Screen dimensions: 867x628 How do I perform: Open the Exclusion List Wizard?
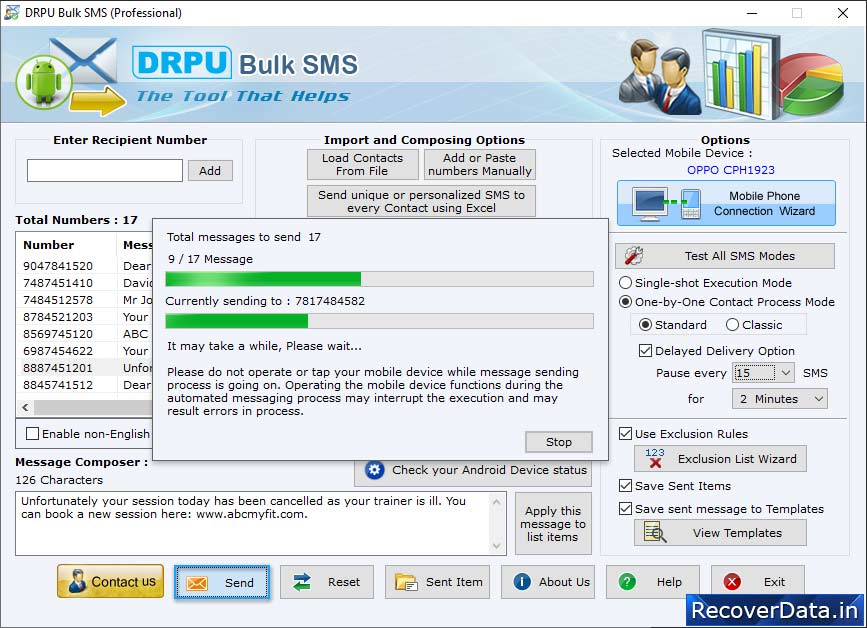point(720,458)
